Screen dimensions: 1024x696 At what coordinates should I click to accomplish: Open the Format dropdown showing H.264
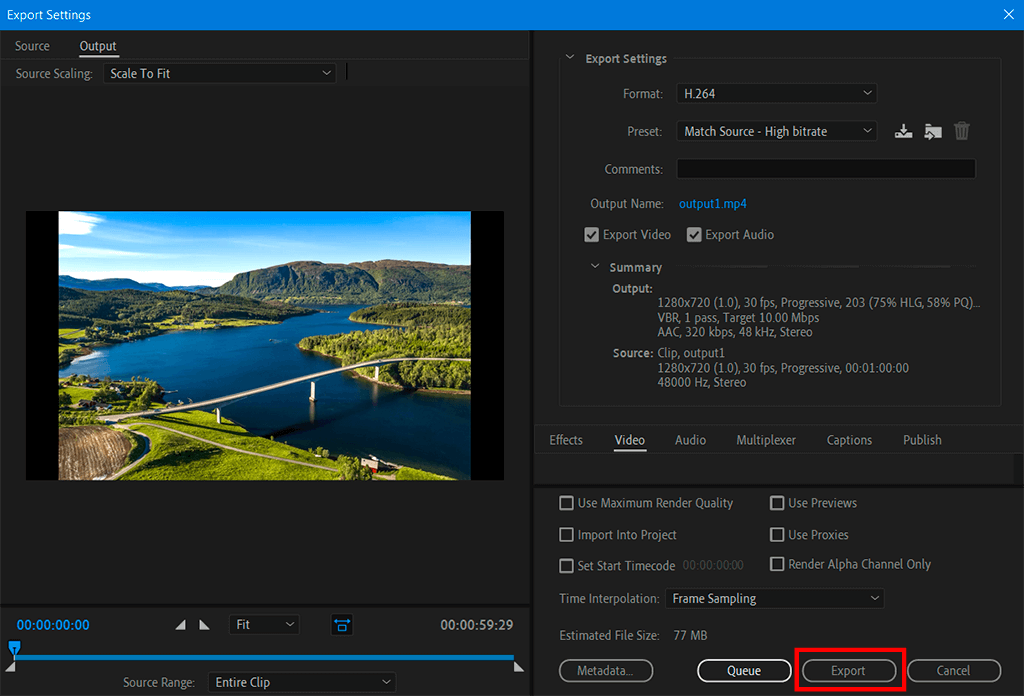click(x=776, y=94)
